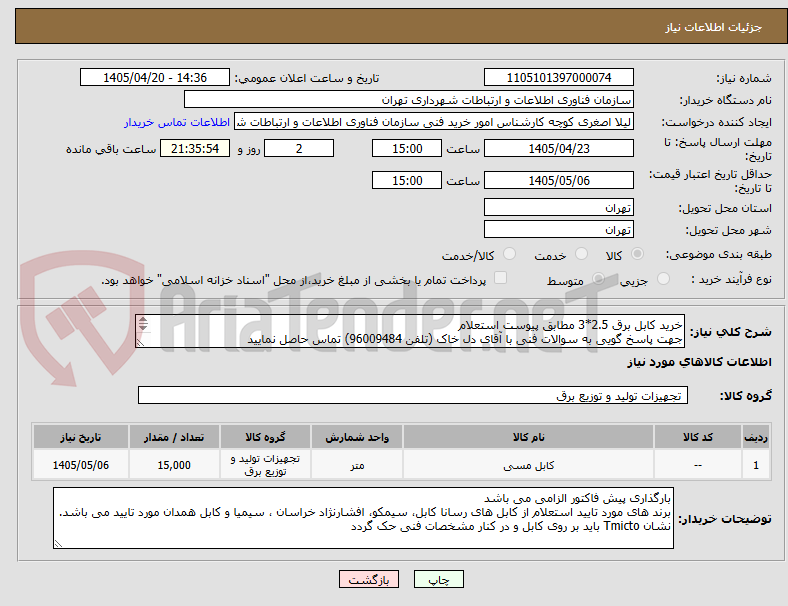The width and height of the screenshot is (788, 606).
Task: Click the goods group field تجهیزات تولید و توزیع برق
Action: point(413,395)
